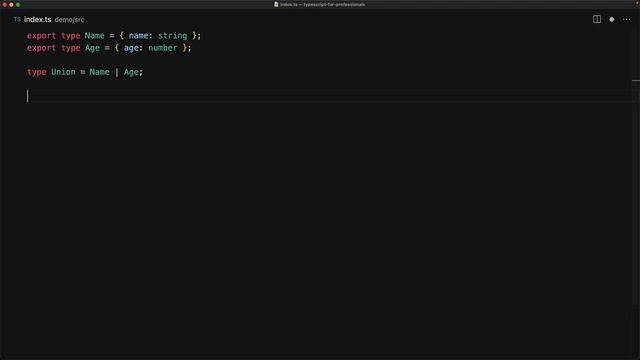
Task: Click the 'Name' type identifier on line one
Action: click(x=95, y=36)
